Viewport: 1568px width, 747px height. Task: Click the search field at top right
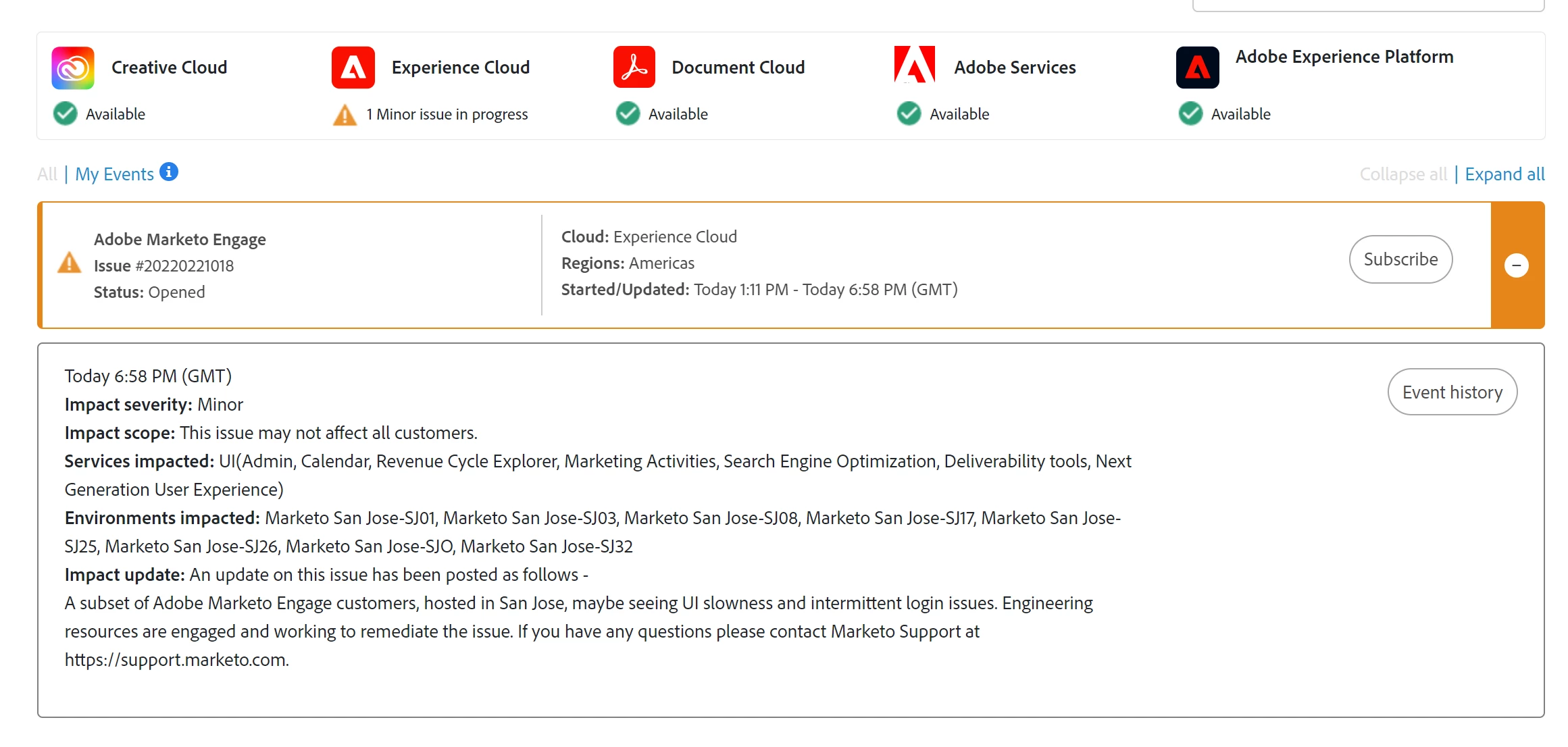tap(1368, 5)
